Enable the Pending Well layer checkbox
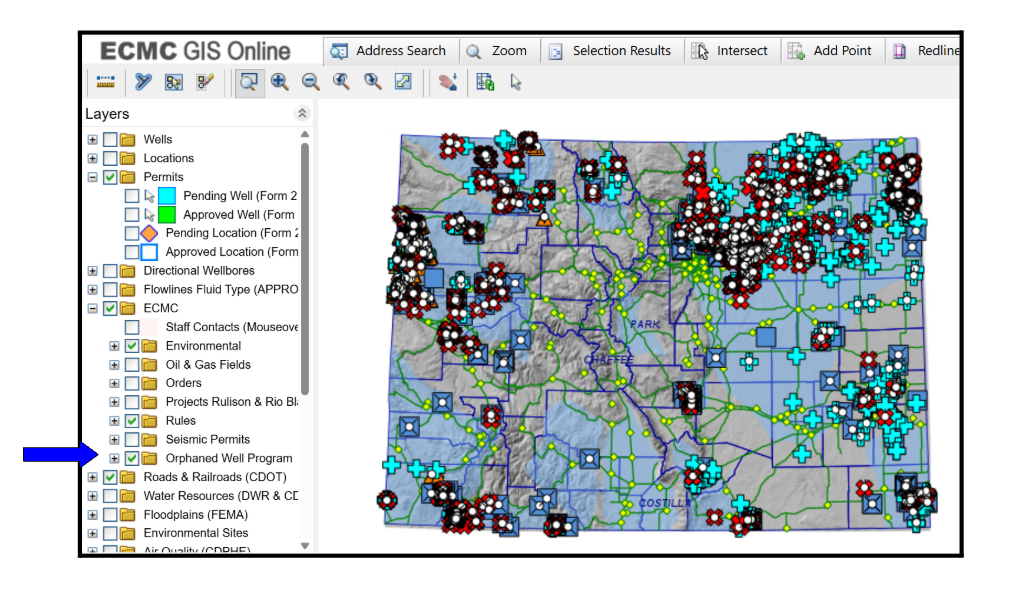The image size is (1025, 589). tap(132, 196)
